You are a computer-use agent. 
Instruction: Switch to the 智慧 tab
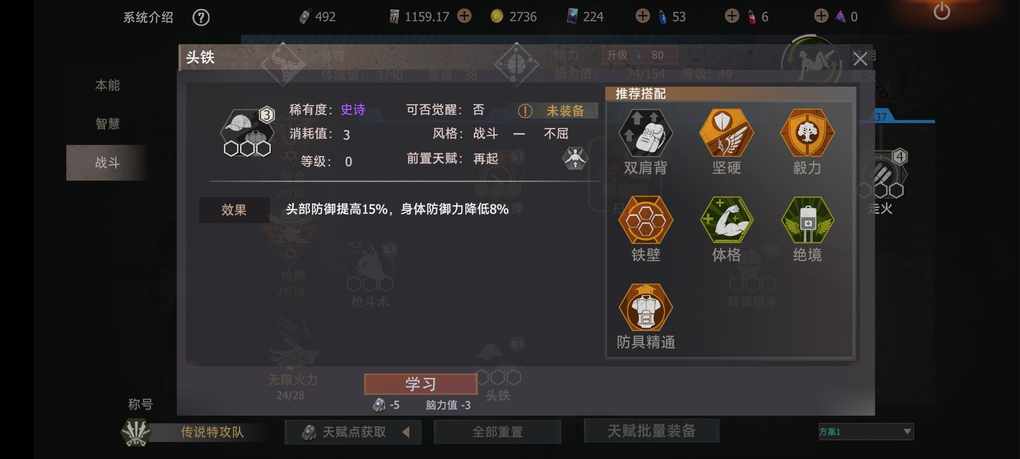coord(107,124)
